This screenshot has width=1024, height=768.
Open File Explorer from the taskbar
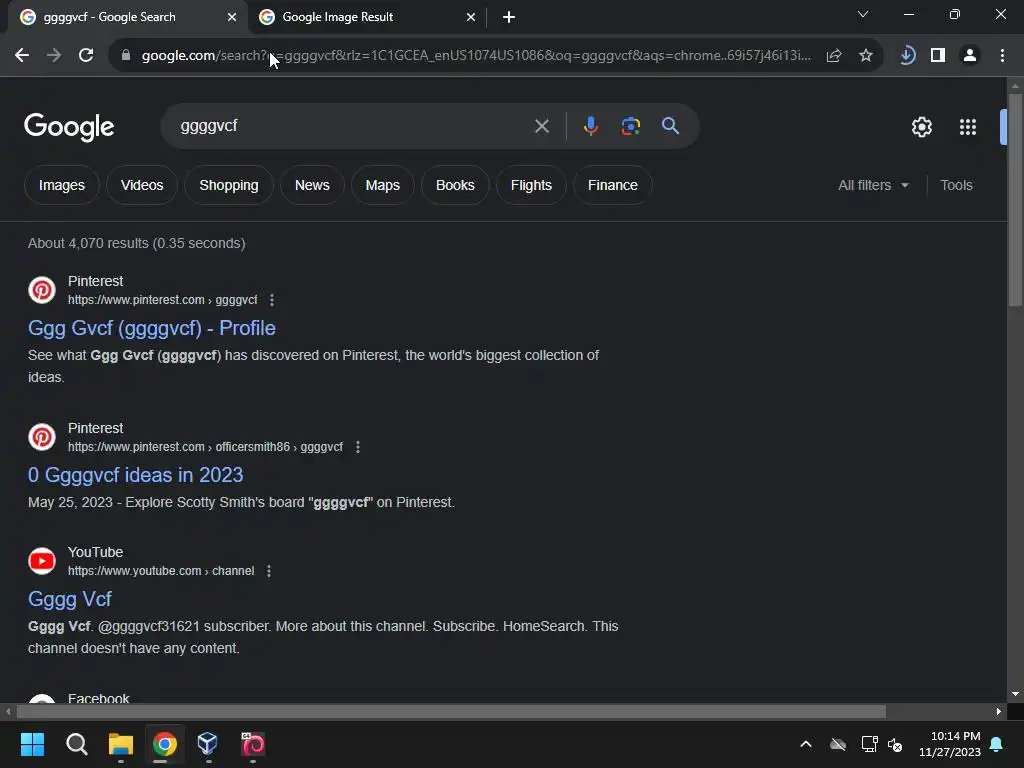click(x=121, y=744)
